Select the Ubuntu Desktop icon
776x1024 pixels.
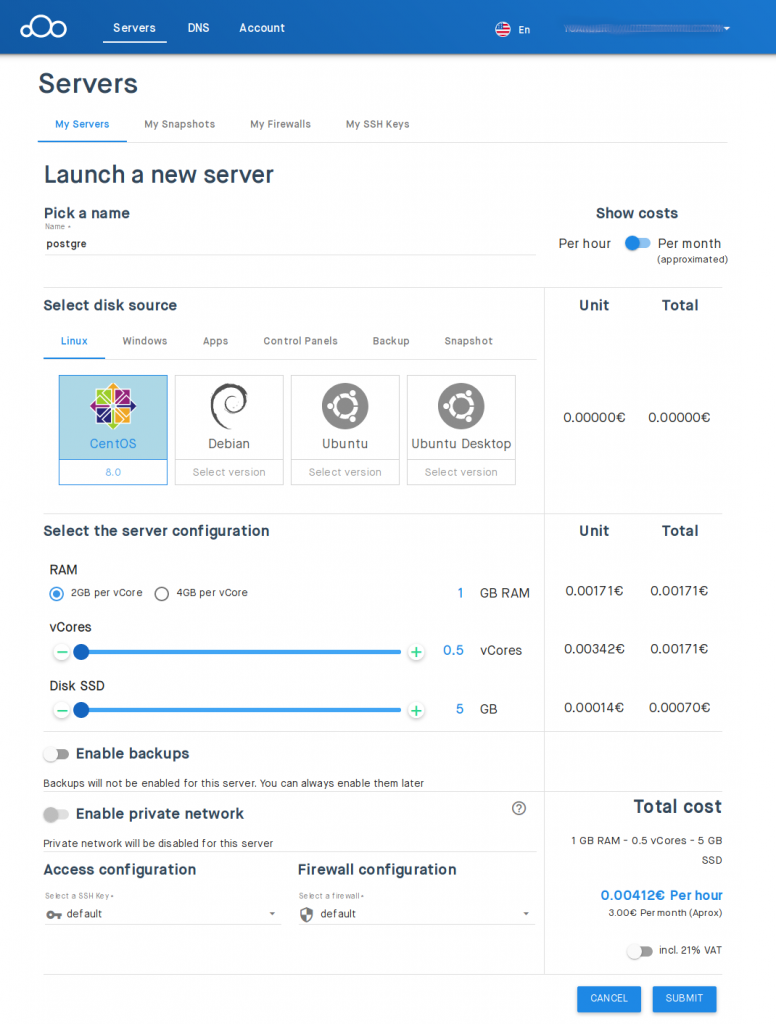461,406
